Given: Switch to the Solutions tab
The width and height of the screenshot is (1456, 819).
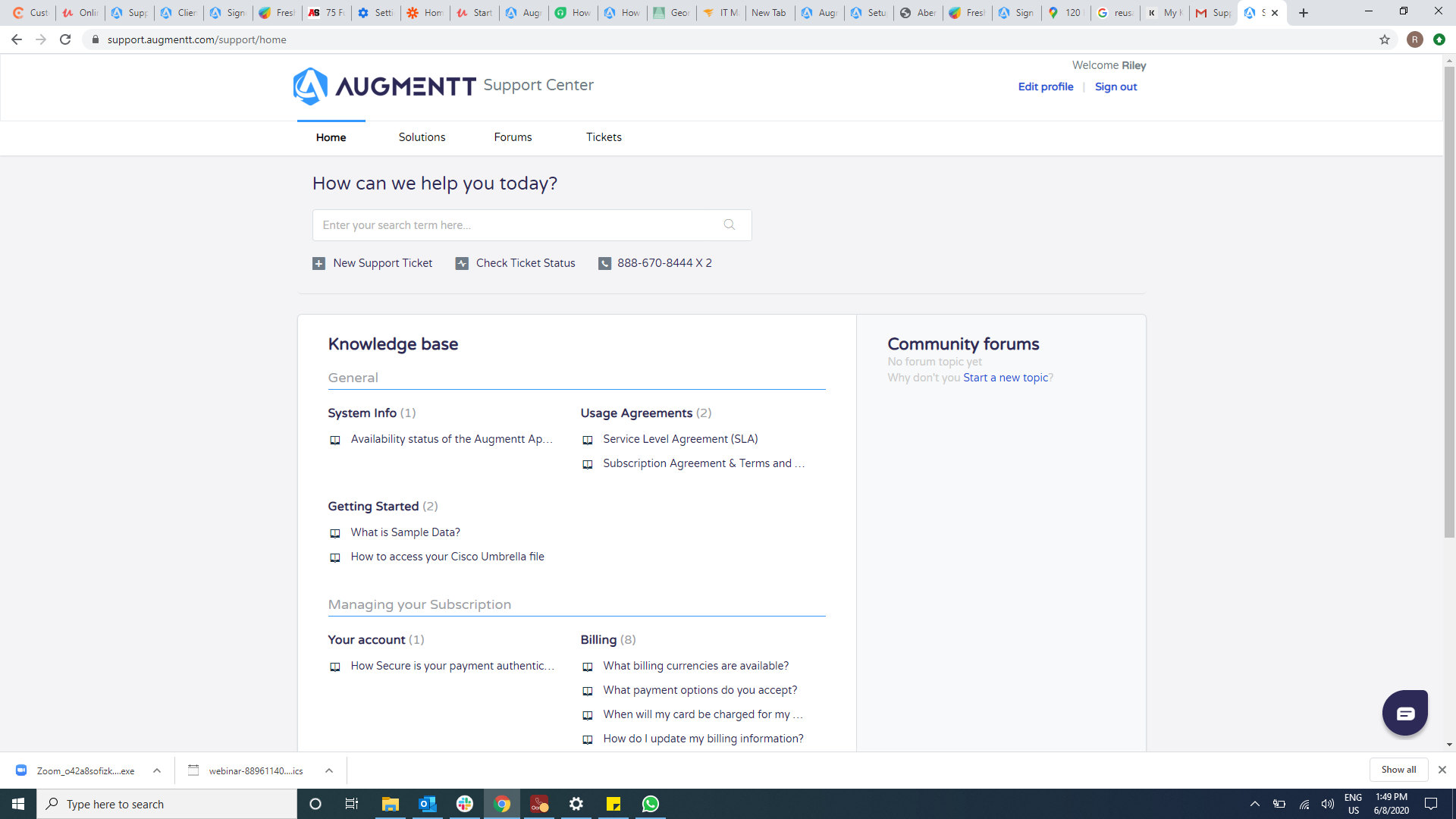Looking at the screenshot, I should pos(422,137).
